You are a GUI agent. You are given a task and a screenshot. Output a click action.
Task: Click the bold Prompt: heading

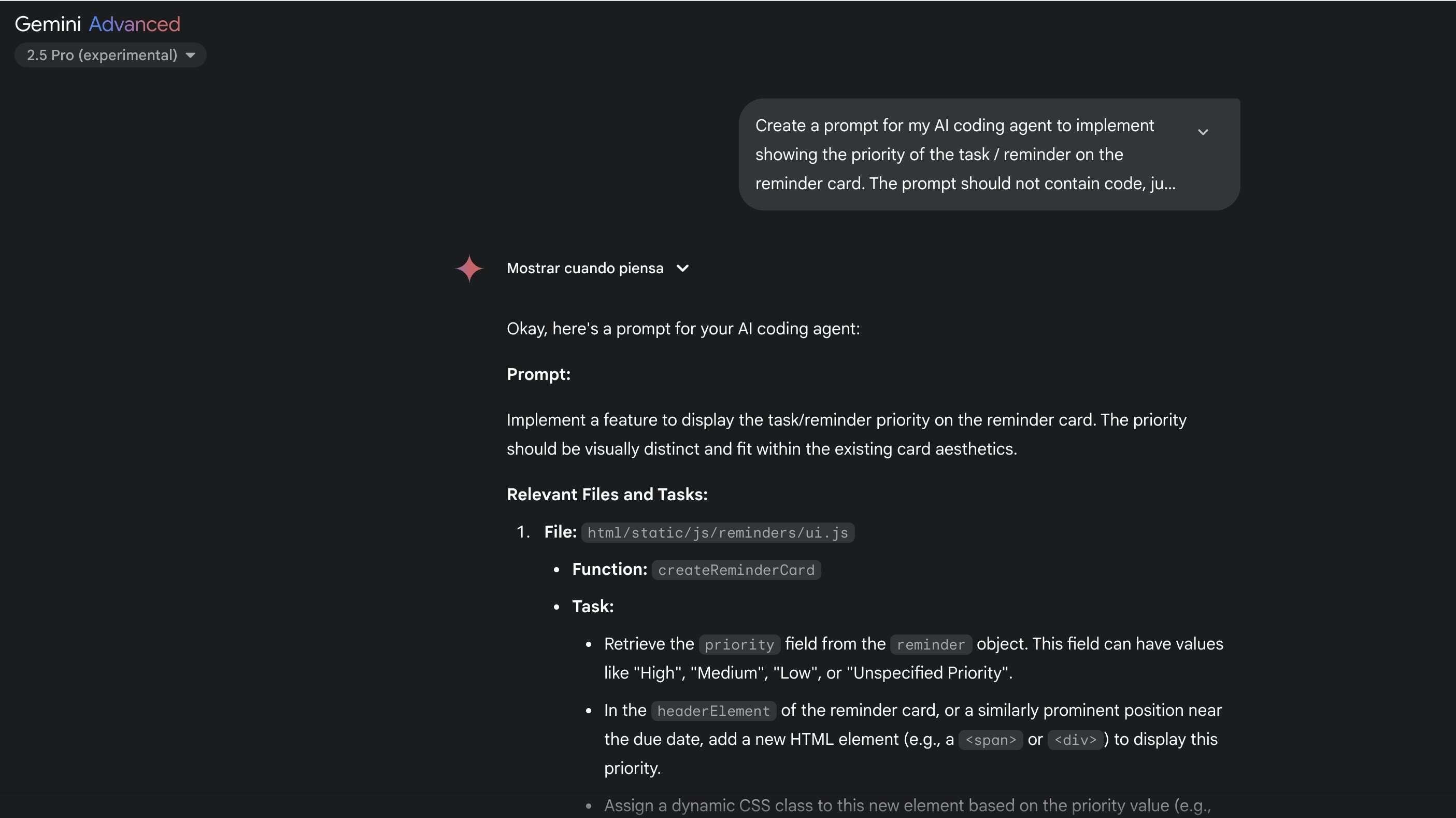[x=539, y=374]
